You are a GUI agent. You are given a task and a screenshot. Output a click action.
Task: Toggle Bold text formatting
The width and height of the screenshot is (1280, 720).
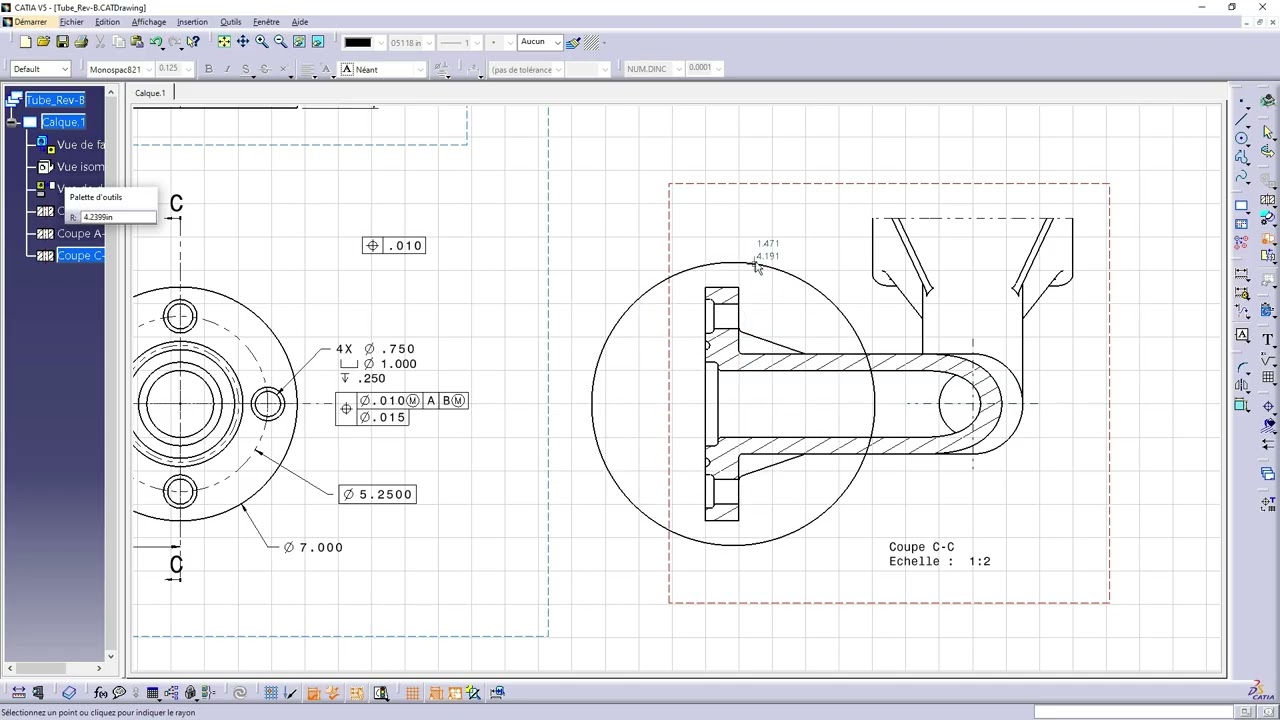click(x=208, y=69)
